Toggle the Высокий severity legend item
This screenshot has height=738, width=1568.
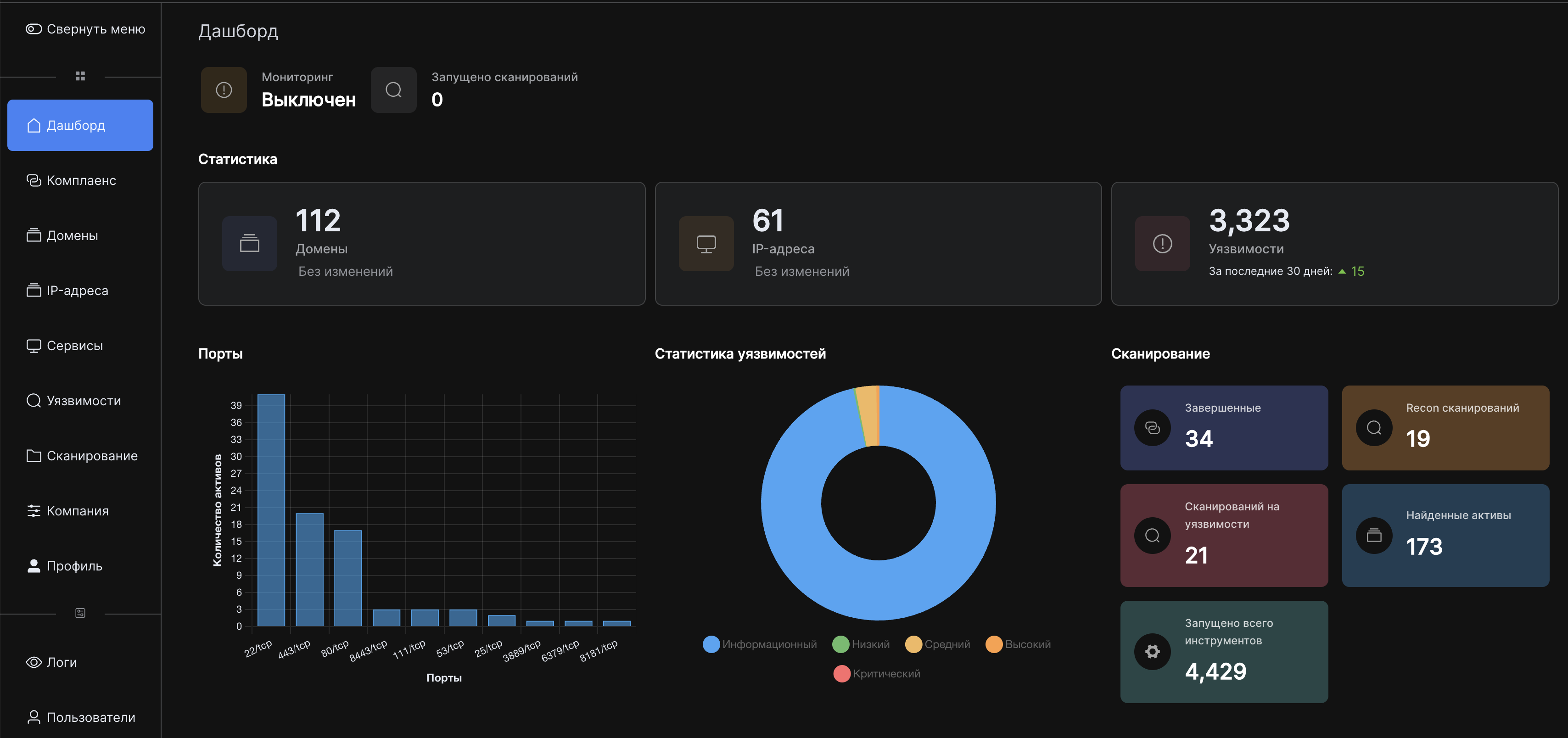pos(1018,644)
